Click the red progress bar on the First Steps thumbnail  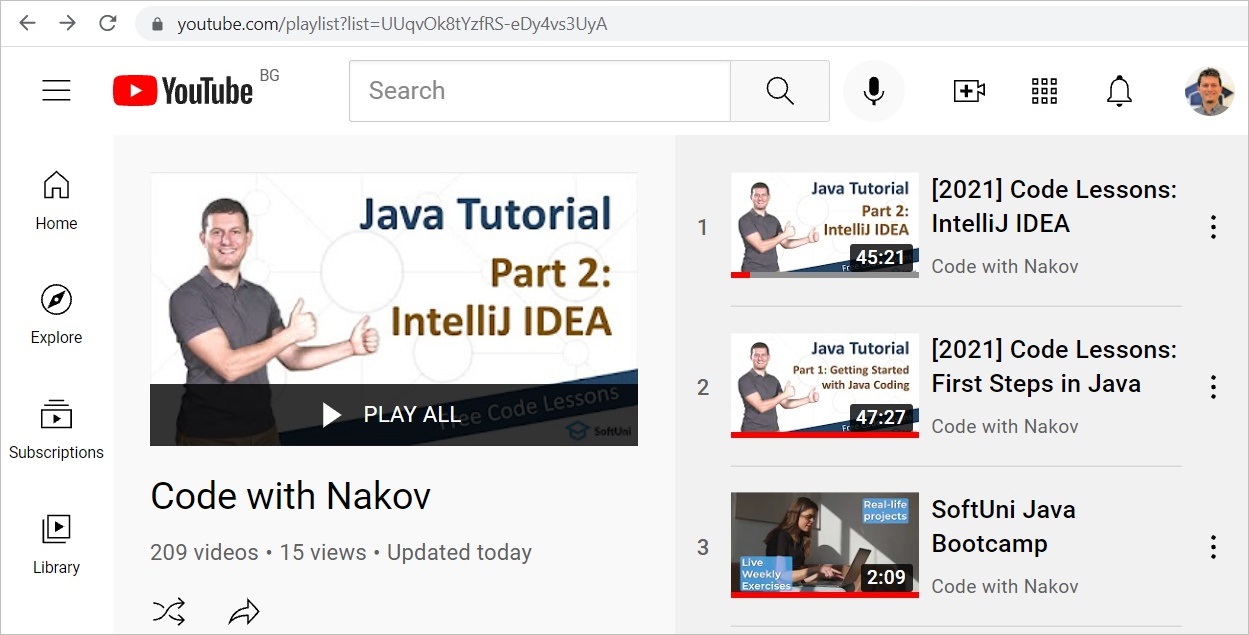(824, 434)
